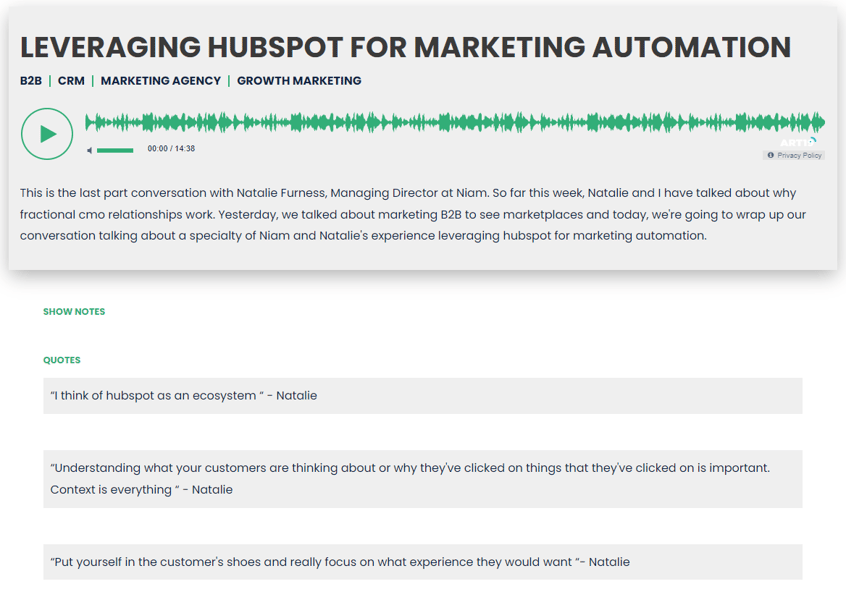
Task: Select the 'hubspot as an ecosystem' quote
Action: [x=422, y=396]
